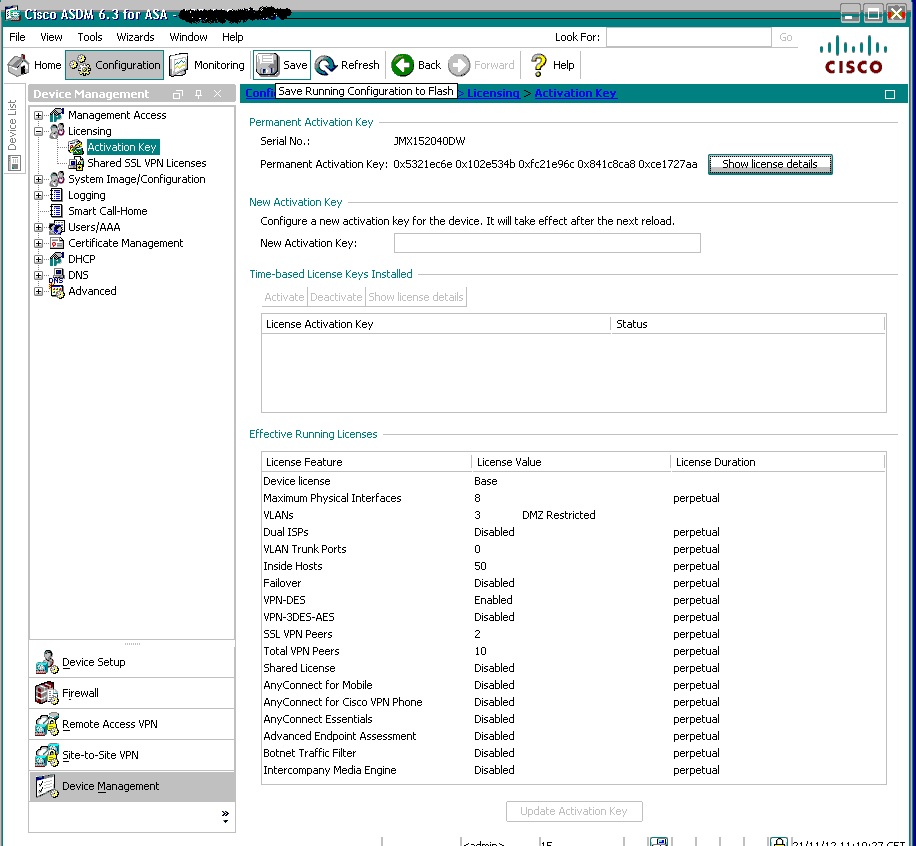
Task: Open the Remote Access VPN section
Action: pos(132,724)
